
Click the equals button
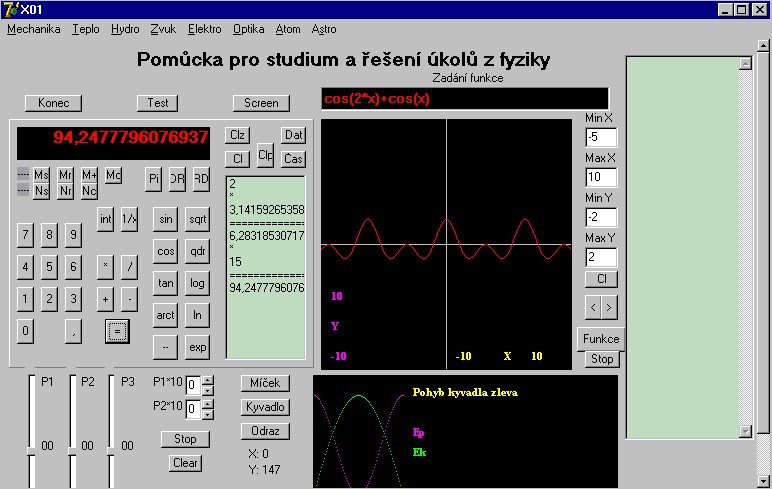click(117, 331)
